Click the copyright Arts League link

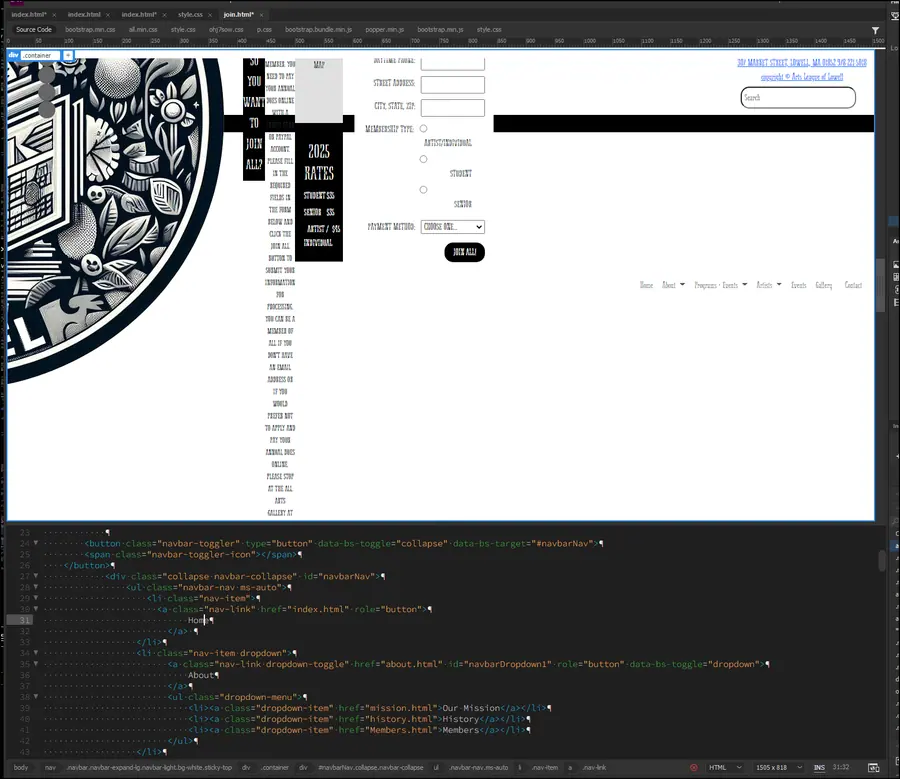[802, 76]
